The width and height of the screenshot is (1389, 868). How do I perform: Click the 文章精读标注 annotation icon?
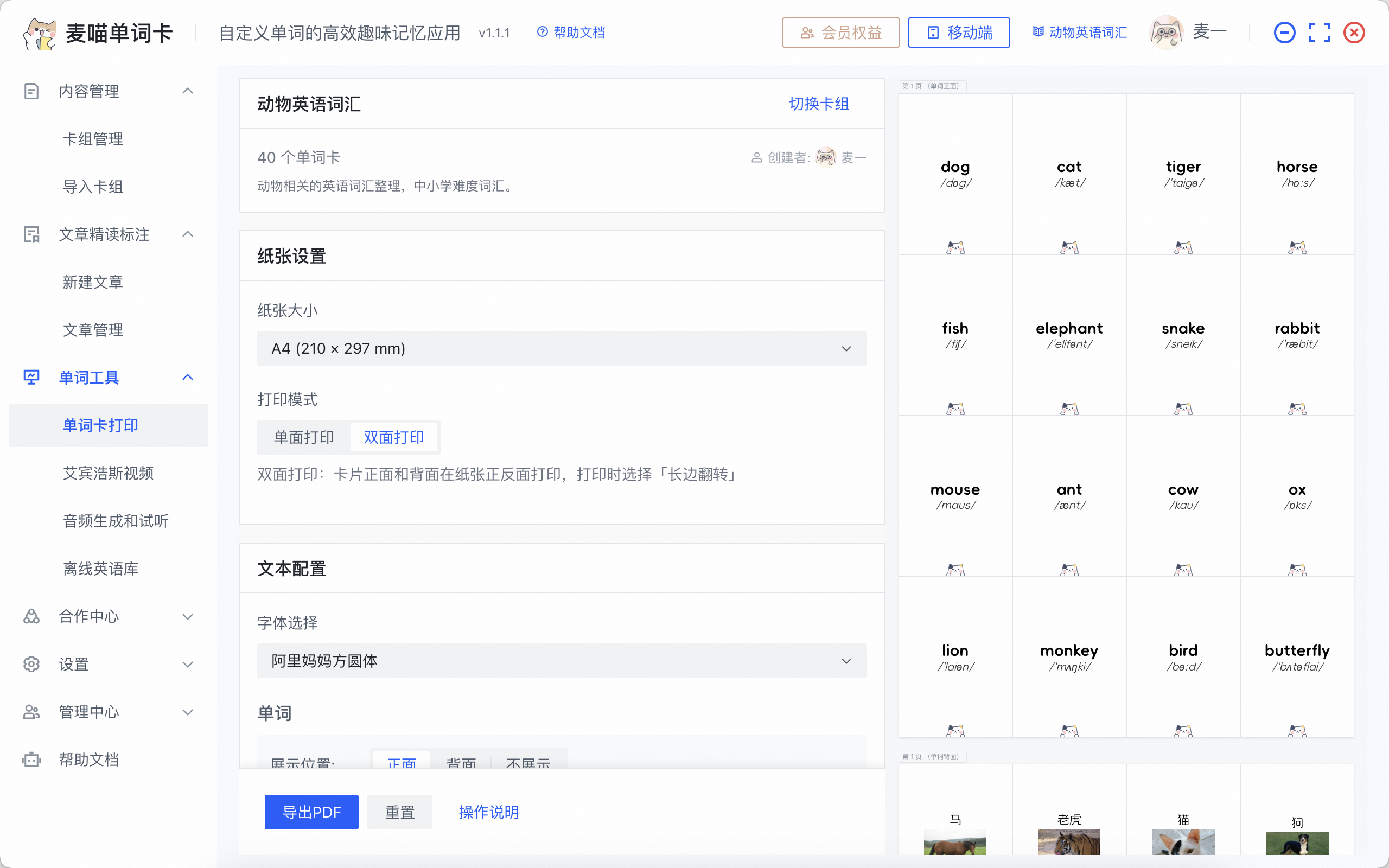coord(31,234)
